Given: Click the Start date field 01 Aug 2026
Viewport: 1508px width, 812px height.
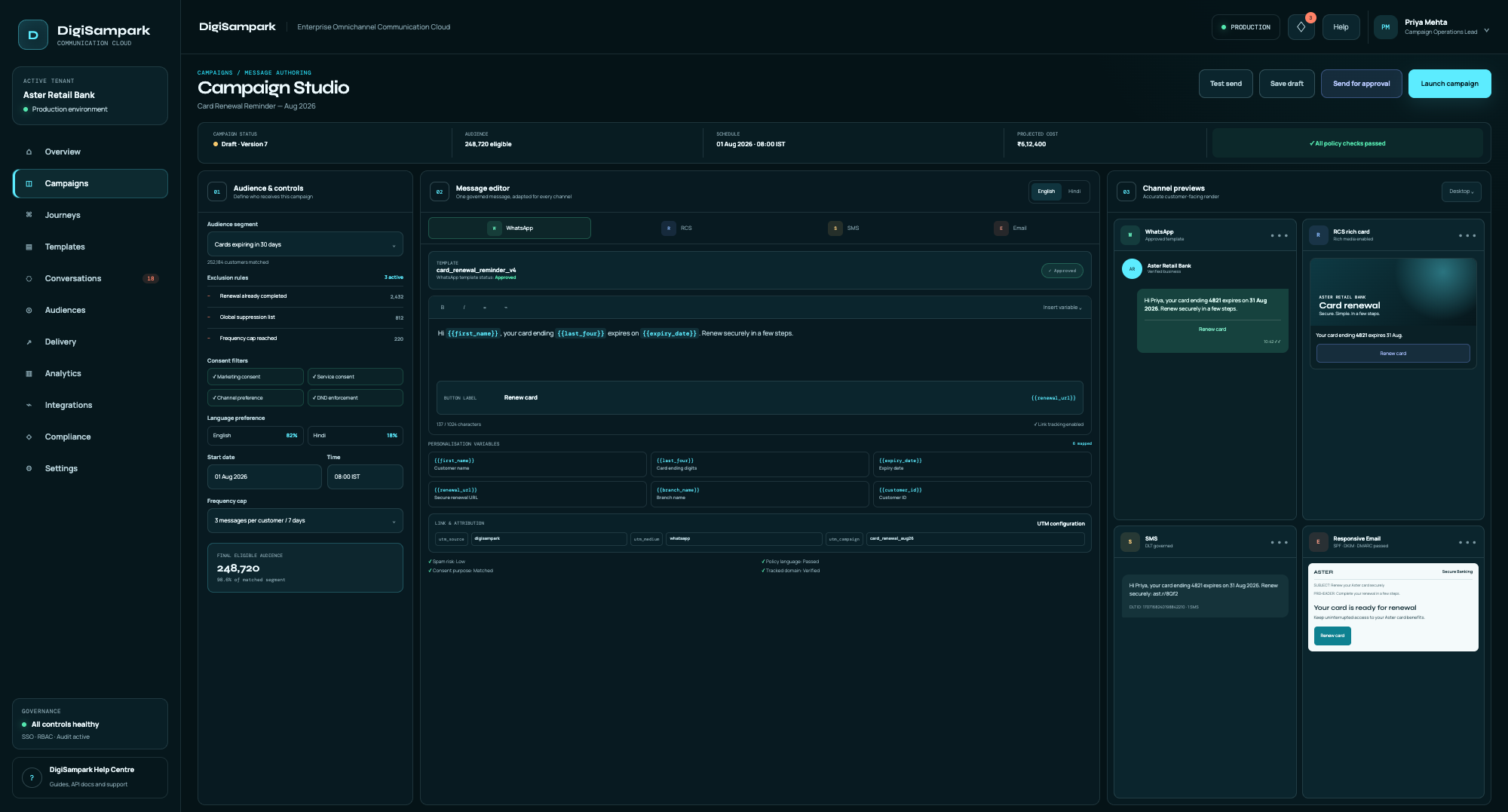Looking at the screenshot, I should 265,477.
